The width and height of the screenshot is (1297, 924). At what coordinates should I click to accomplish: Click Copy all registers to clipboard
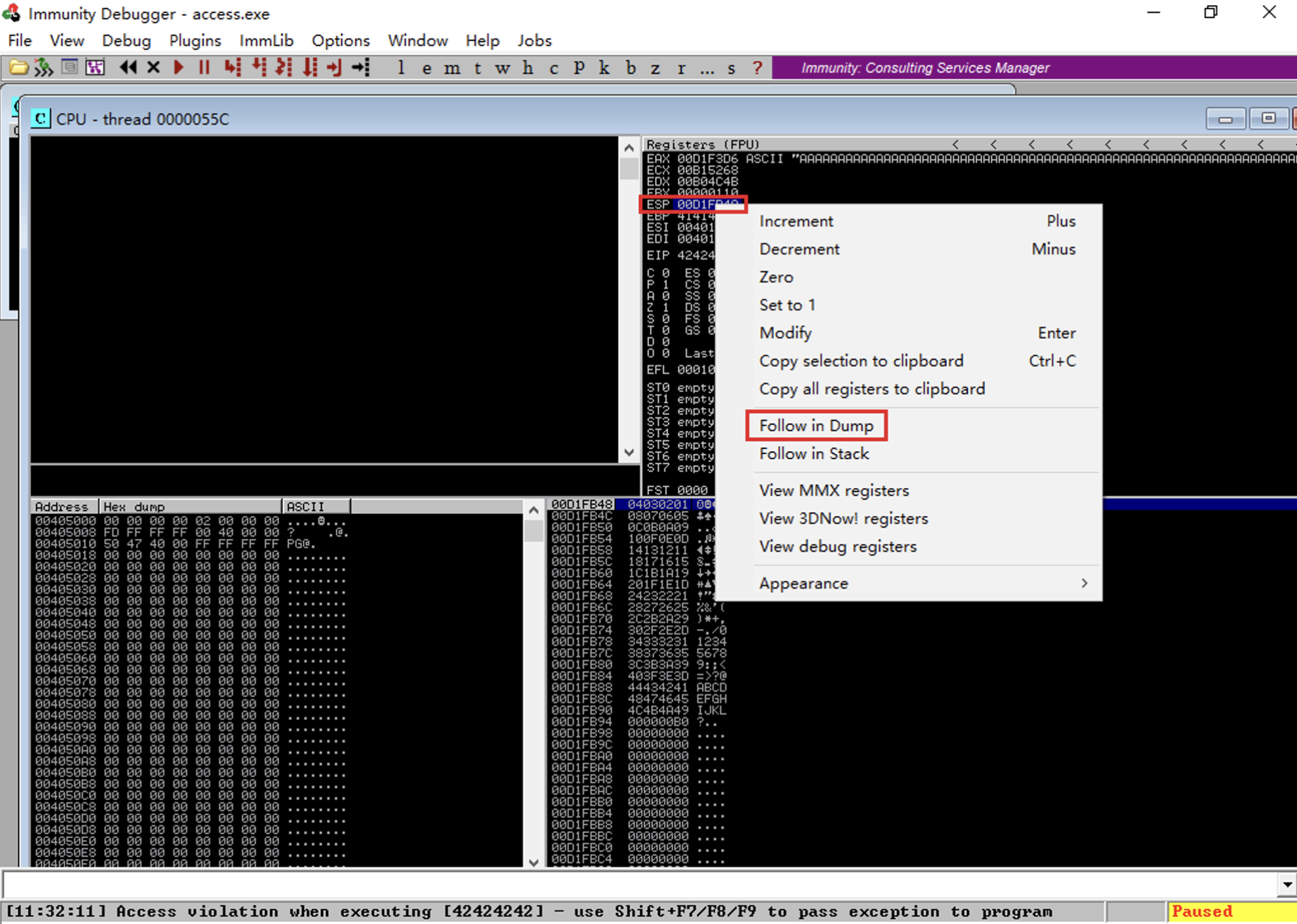point(871,389)
